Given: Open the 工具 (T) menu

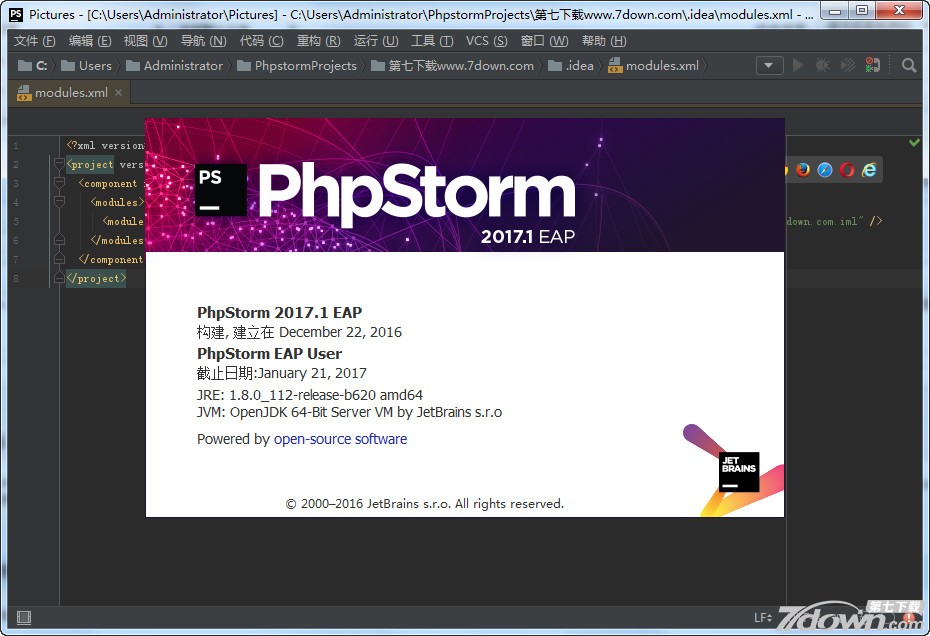Looking at the screenshot, I should click(x=432, y=40).
